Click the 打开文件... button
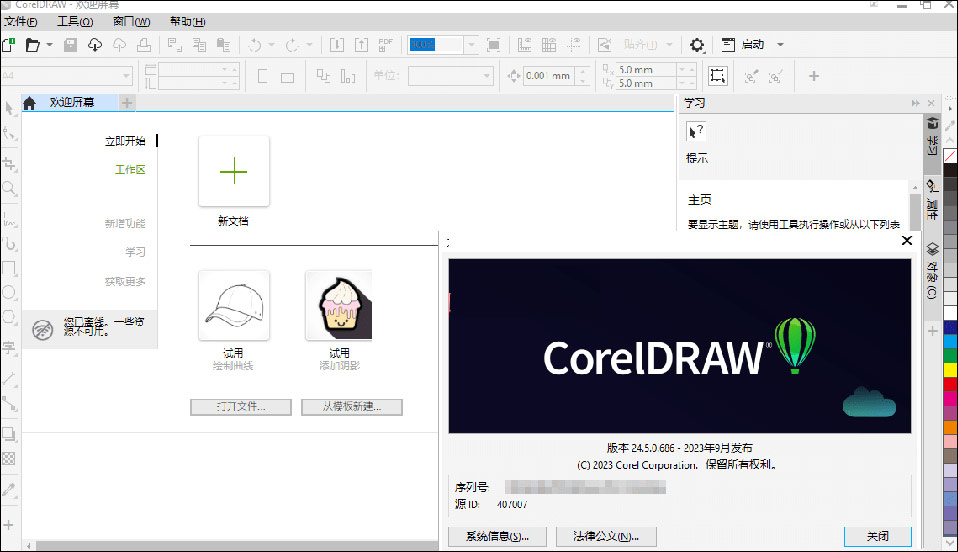This screenshot has width=958, height=552. (x=241, y=407)
